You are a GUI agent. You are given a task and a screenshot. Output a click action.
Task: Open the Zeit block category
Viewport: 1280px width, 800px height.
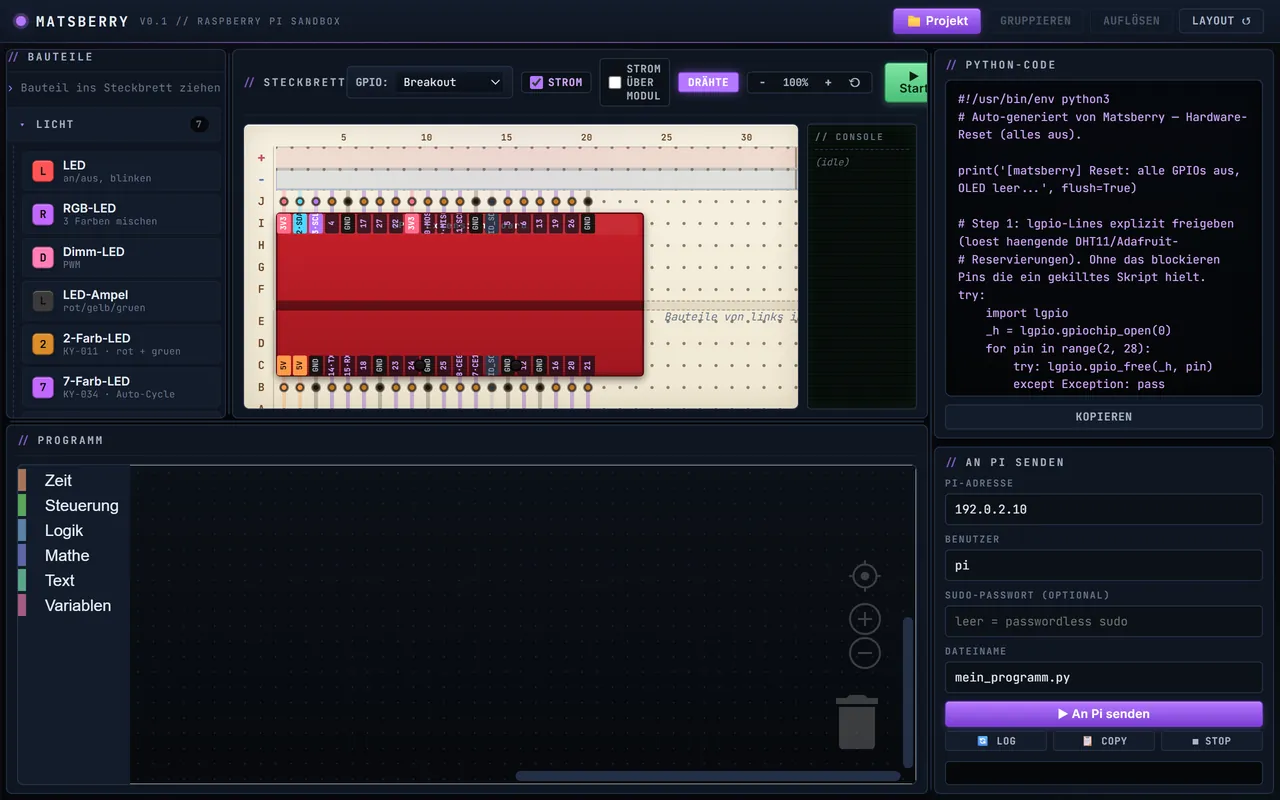click(74, 481)
